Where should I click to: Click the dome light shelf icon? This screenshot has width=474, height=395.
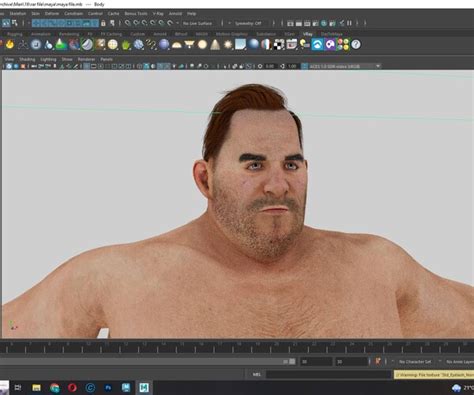(x=177, y=45)
